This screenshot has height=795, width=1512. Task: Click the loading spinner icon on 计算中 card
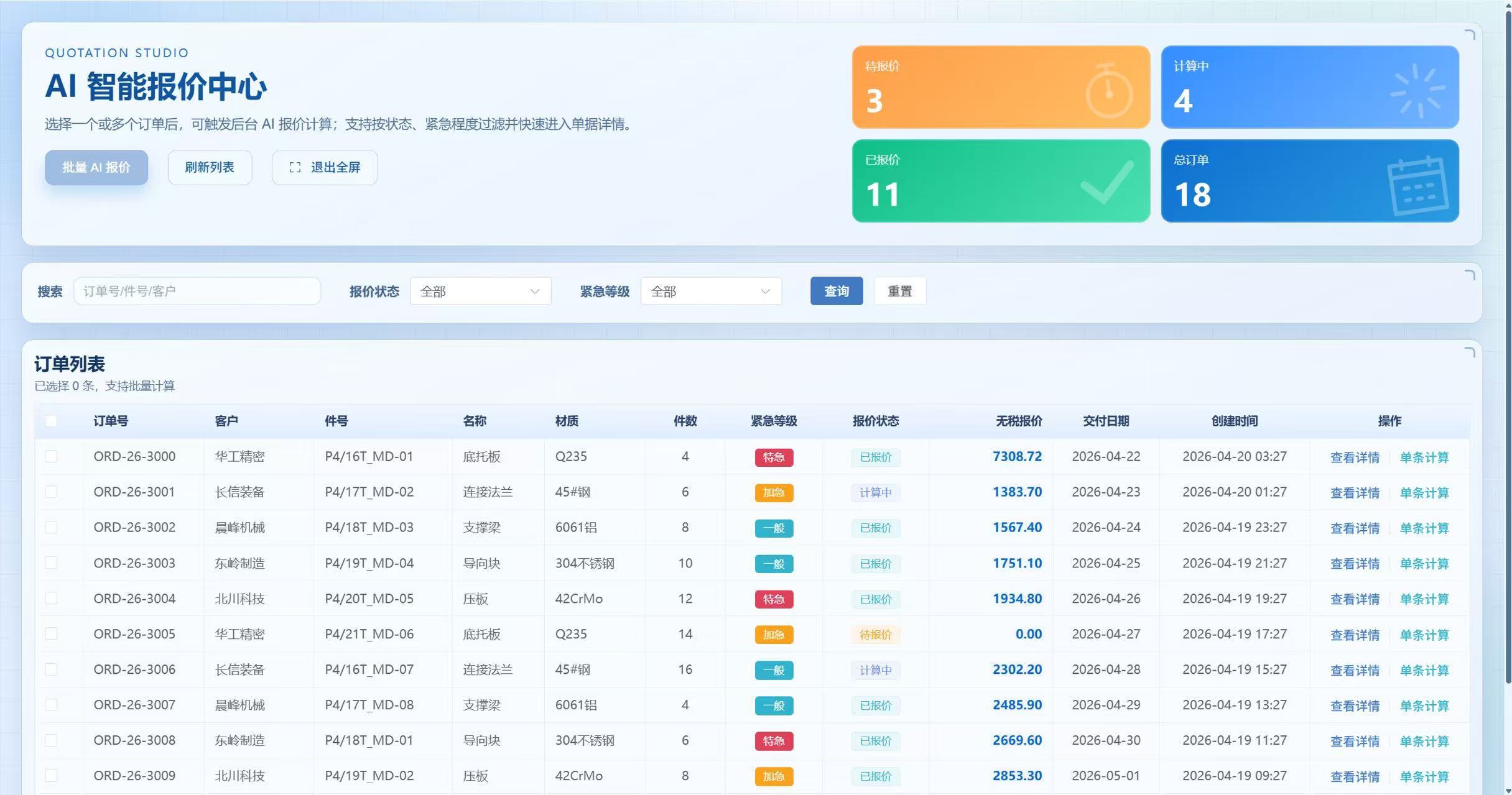point(1417,91)
